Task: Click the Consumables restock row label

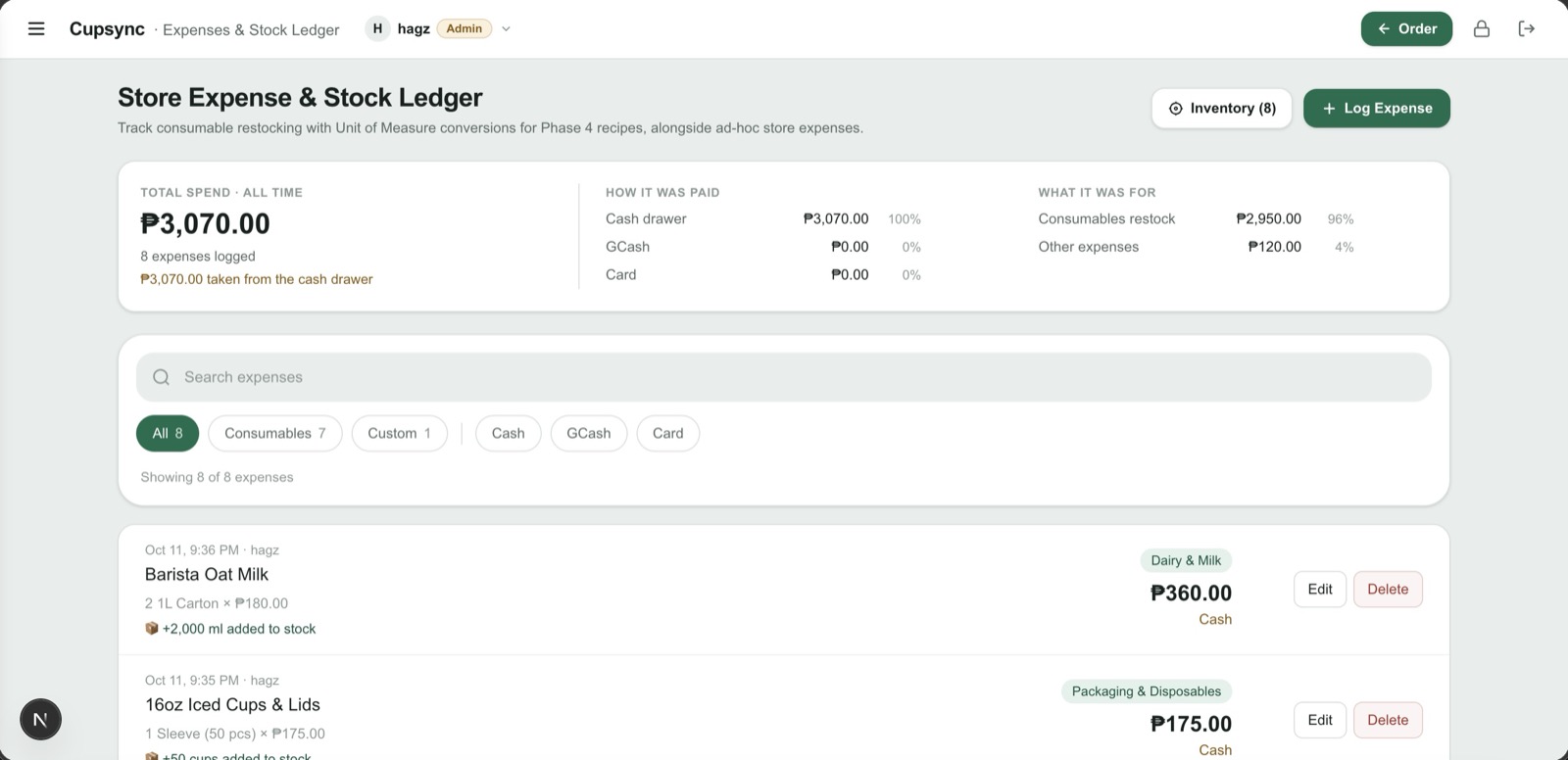Action: [1106, 219]
